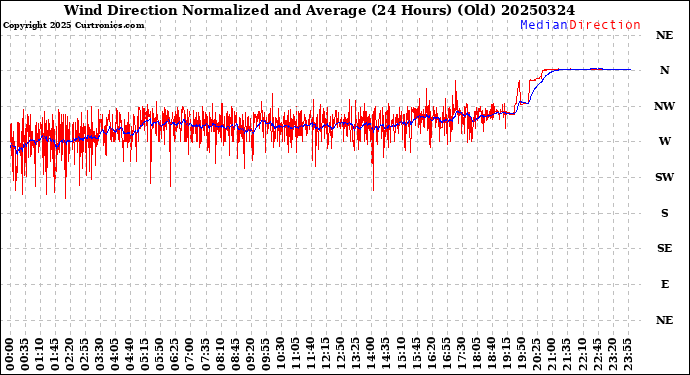Click the 17:30 time axis label
690x375 pixels.
(x=461, y=355)
